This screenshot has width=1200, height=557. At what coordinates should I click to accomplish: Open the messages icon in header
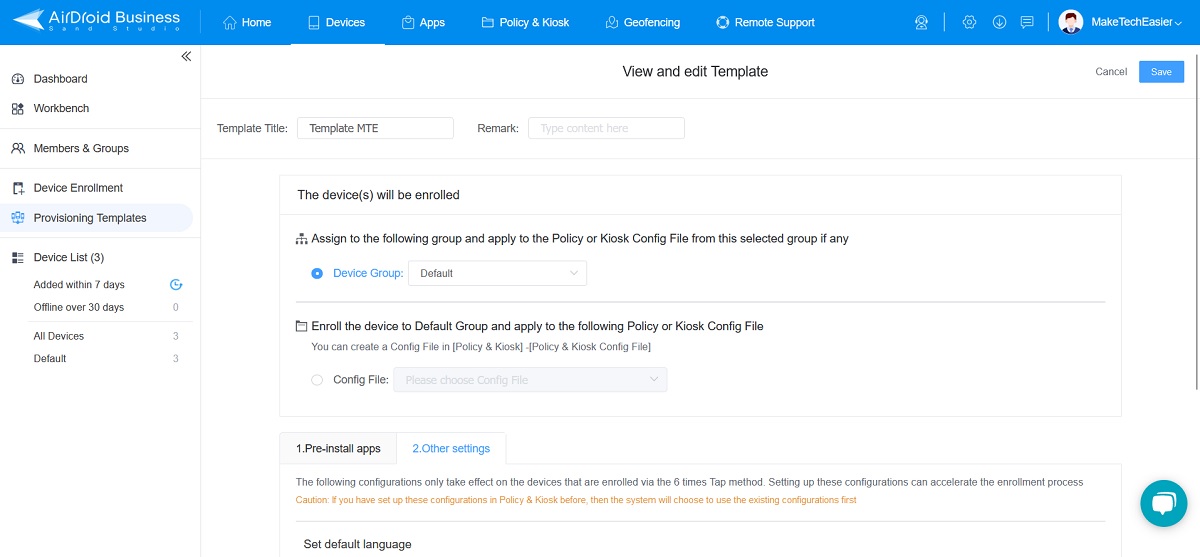pyautogui.click(x=1027, y=22)
